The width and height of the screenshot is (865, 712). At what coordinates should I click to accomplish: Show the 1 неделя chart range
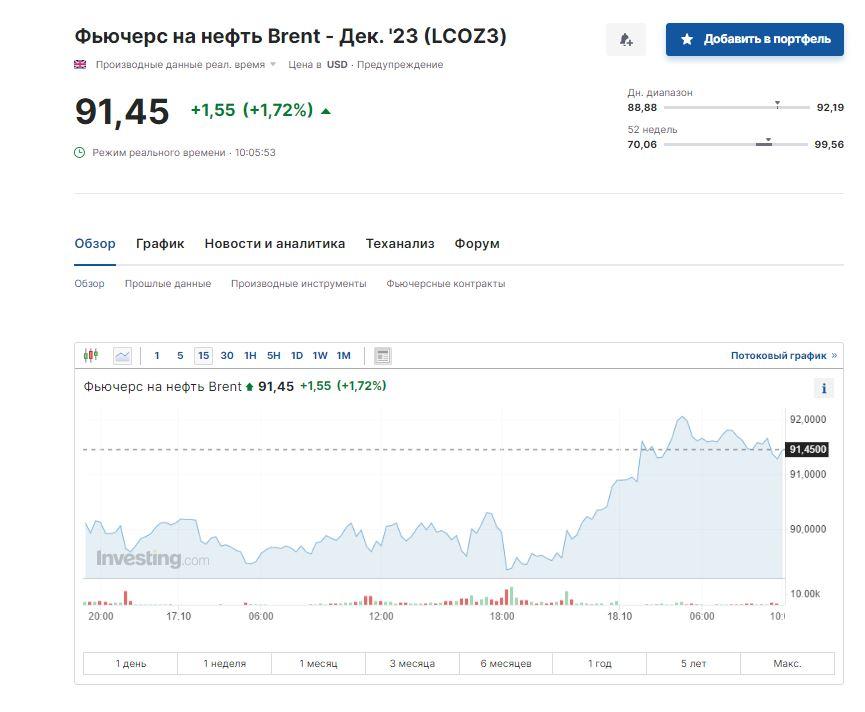(x=225, y=663)
